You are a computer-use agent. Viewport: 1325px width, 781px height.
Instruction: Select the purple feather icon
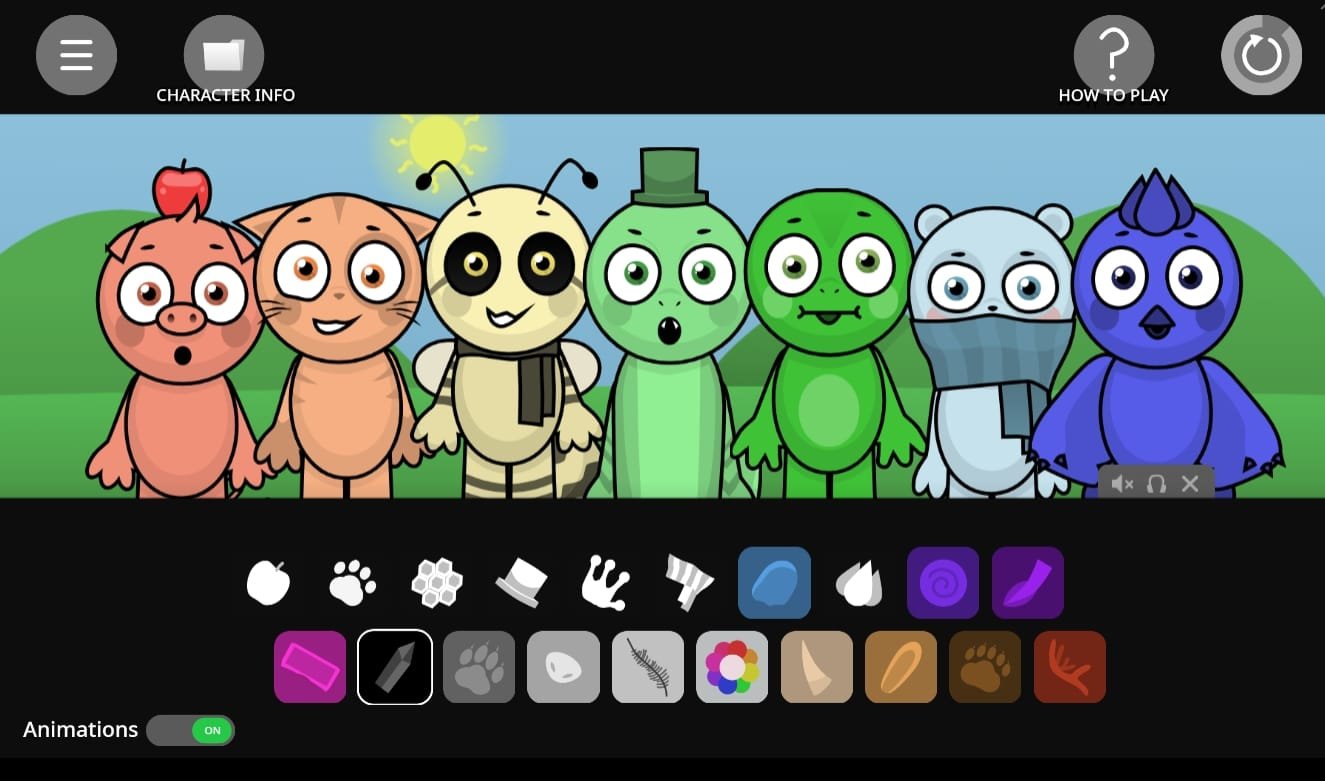point(1028,583)
